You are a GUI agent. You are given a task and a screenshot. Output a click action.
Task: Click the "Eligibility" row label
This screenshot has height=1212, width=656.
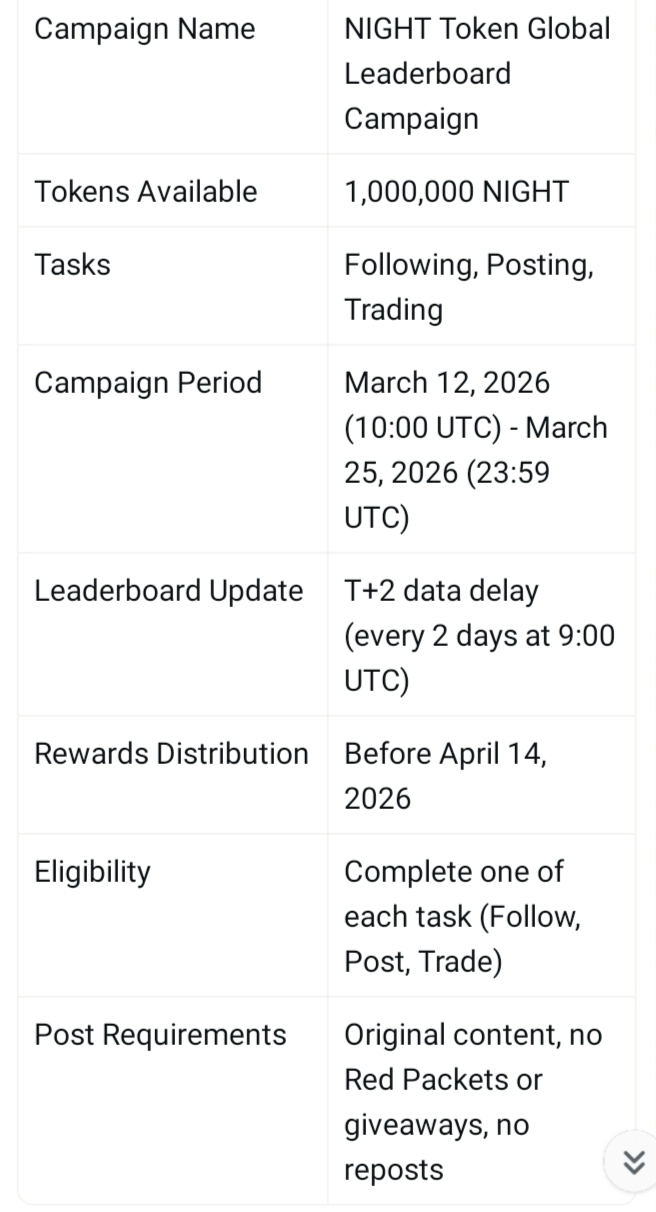click(x=92, y=872)
